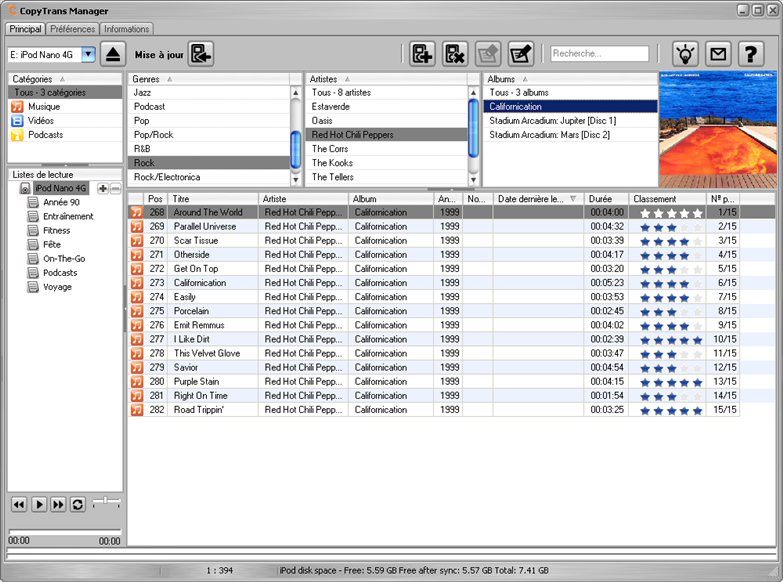Screen dimensions: 783x582
Task: Switch to the Préférences tab
Action: 72,29
